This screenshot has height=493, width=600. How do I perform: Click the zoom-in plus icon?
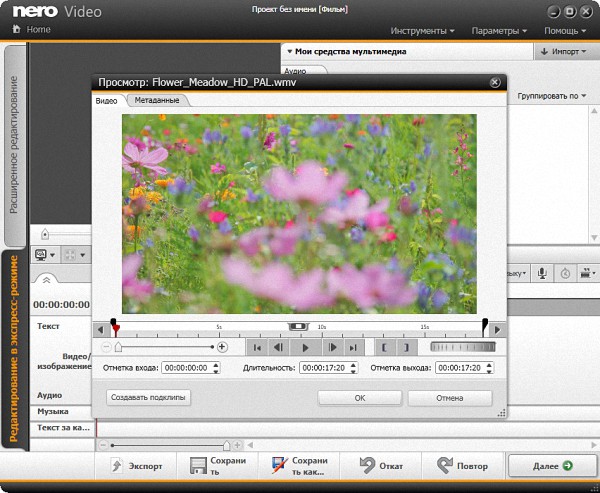coord(222,347)
